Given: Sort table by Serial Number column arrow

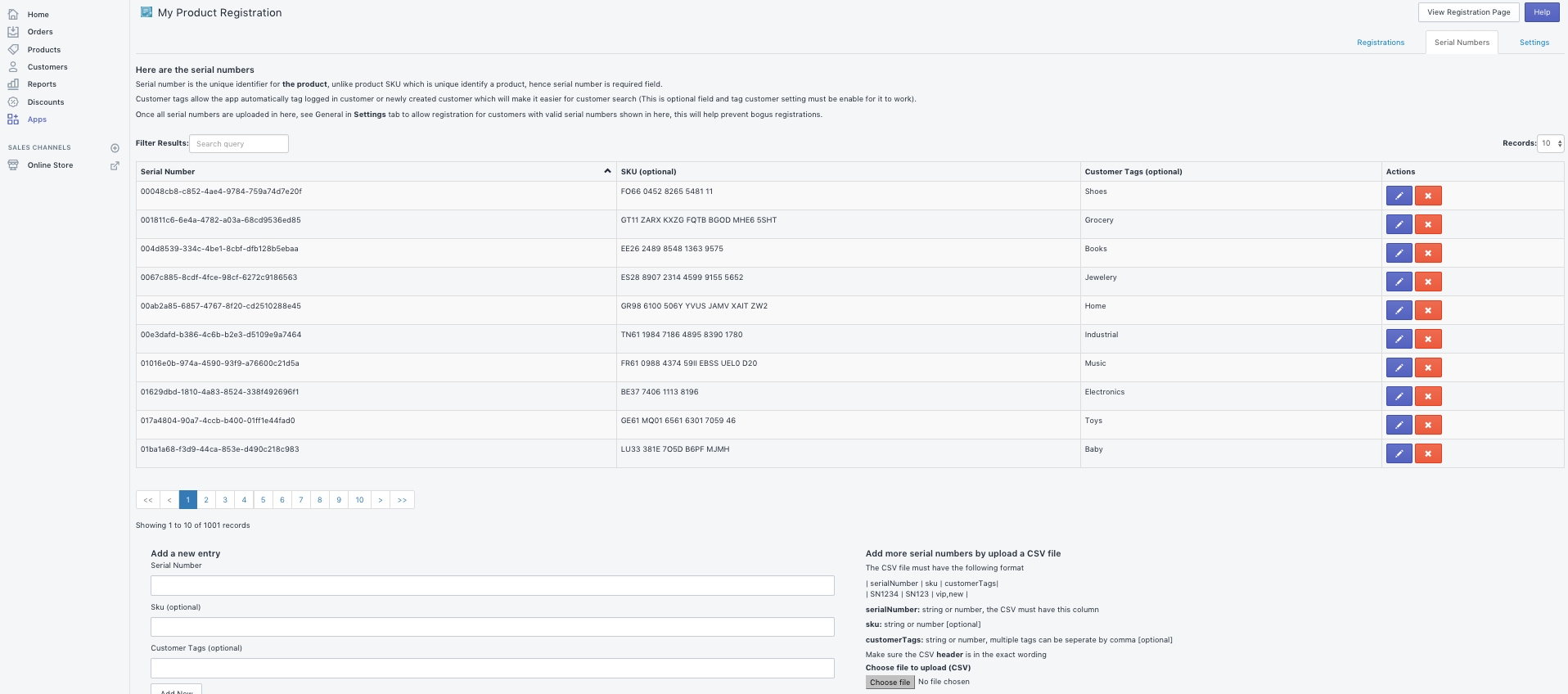Looking at the screenshot, I should 606,171.
